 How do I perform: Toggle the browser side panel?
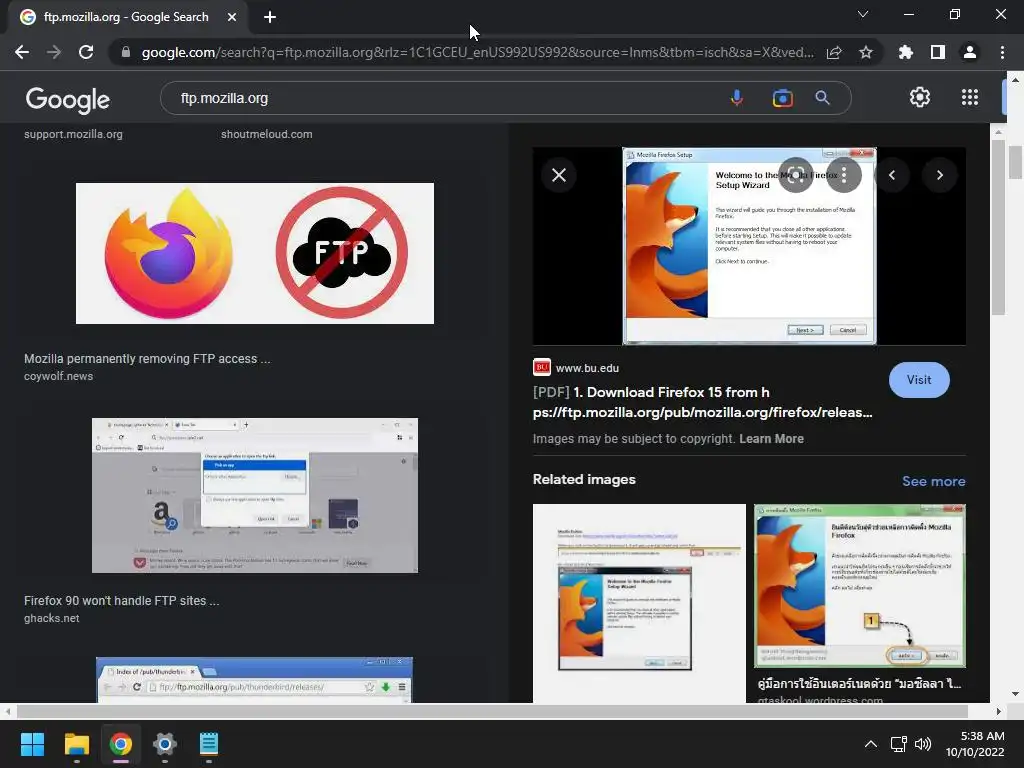937,52
